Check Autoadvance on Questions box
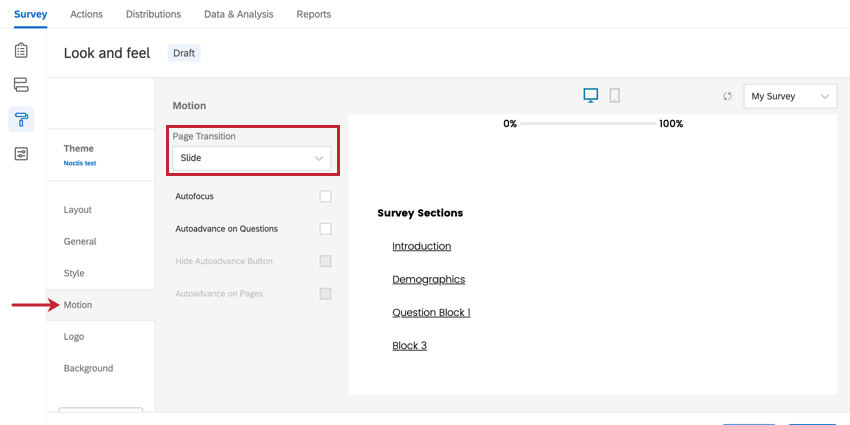The height and width of the screenshot is (425, 850). (x=325, y=229)
